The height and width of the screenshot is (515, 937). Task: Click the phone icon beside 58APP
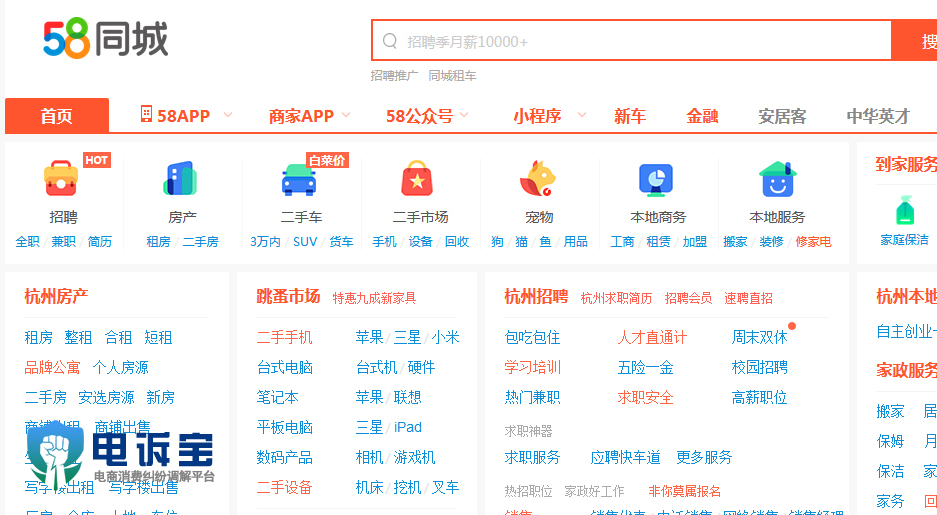(146, 114)
